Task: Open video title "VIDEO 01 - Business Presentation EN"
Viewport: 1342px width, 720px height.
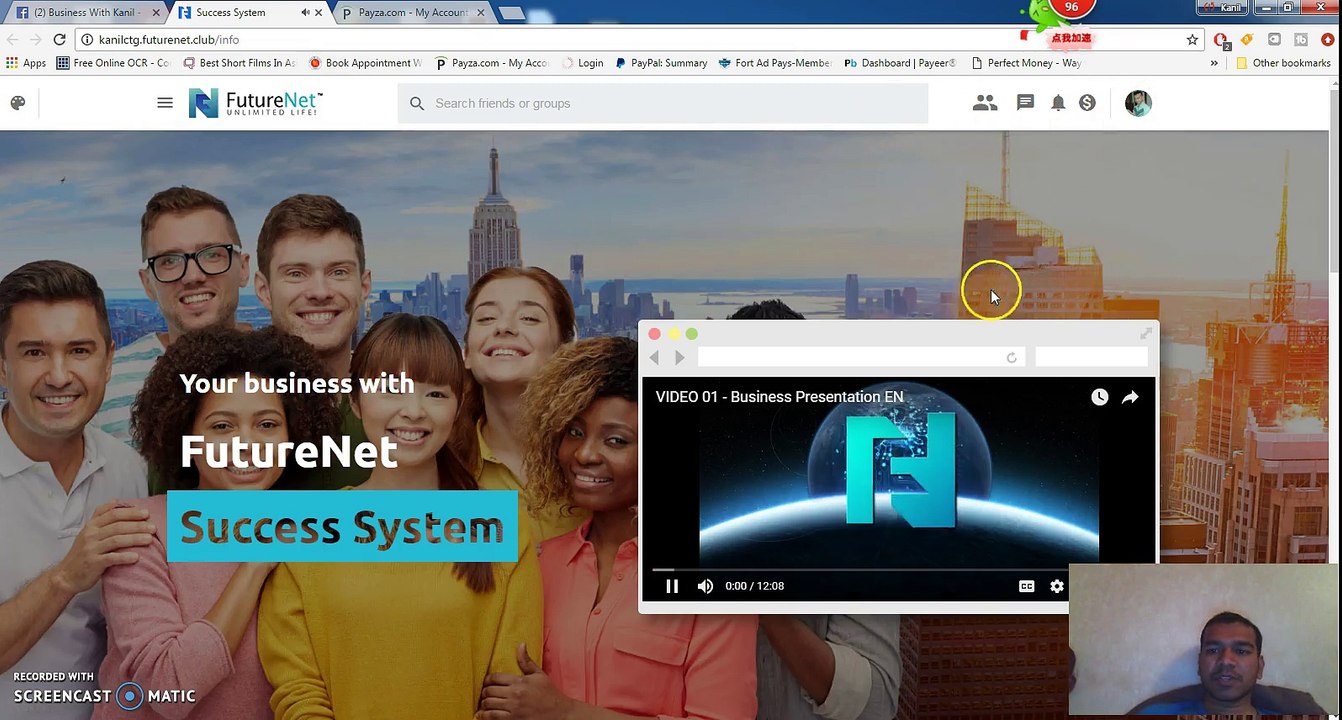Action: coord(779,397)
